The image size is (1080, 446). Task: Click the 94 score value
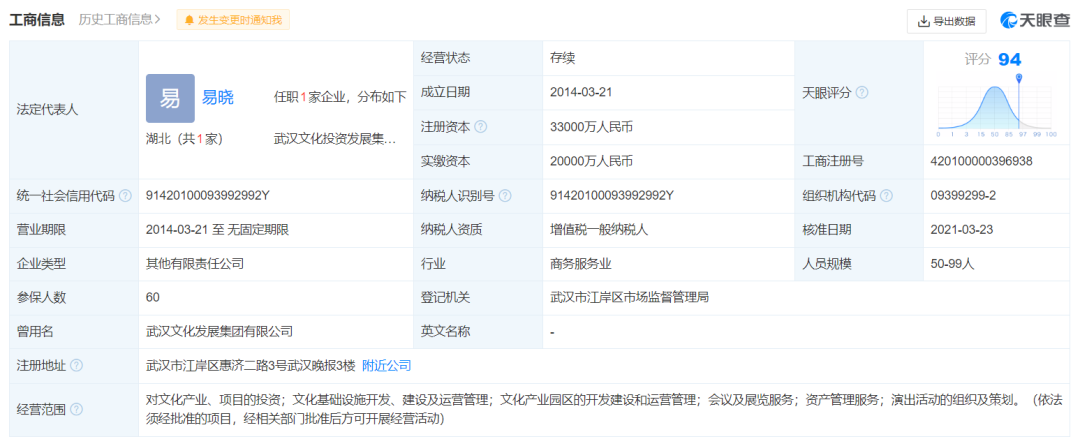pyautogui.click(x=1009, y=59)
